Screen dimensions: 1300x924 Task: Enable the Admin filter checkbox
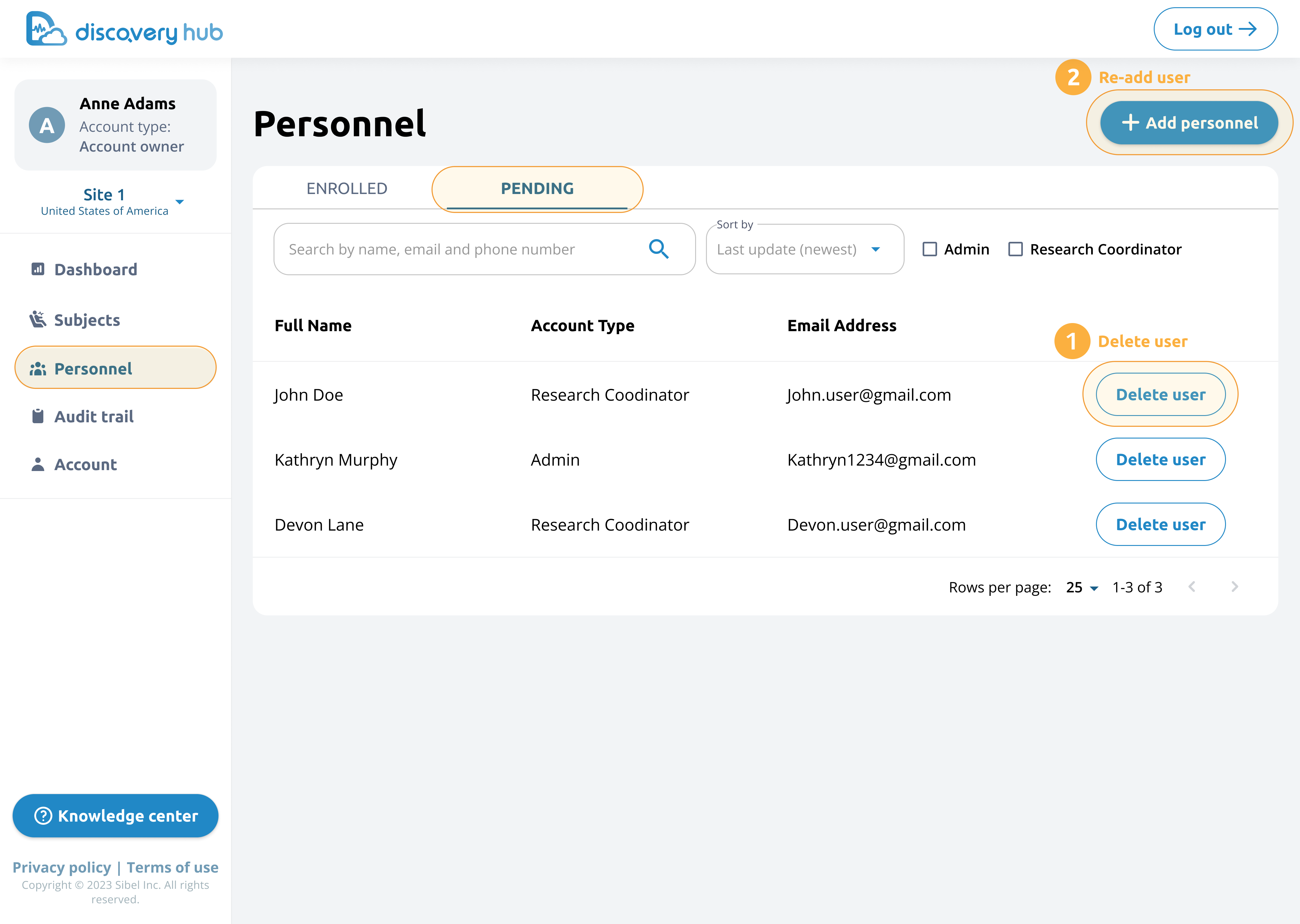click(930, 249)
